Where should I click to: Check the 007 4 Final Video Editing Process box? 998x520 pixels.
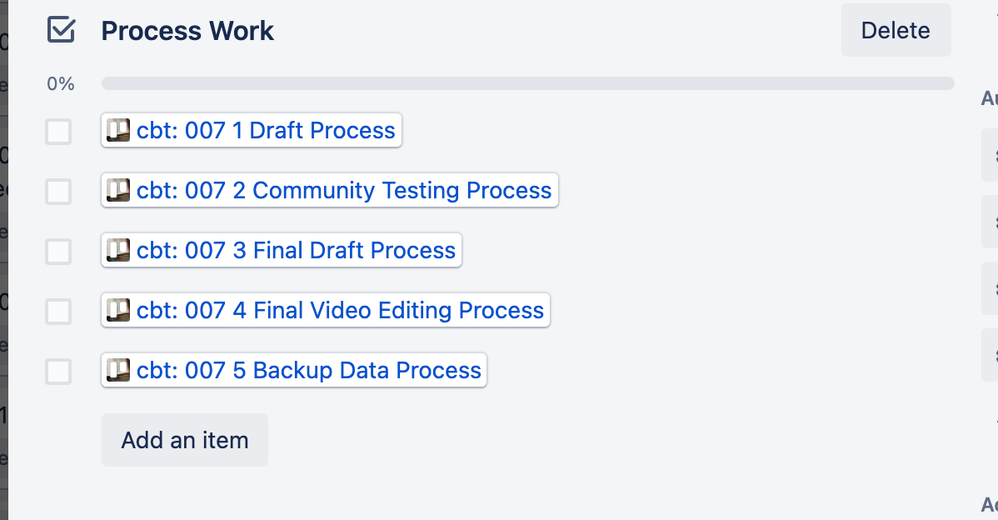click(x=59, y=311)
